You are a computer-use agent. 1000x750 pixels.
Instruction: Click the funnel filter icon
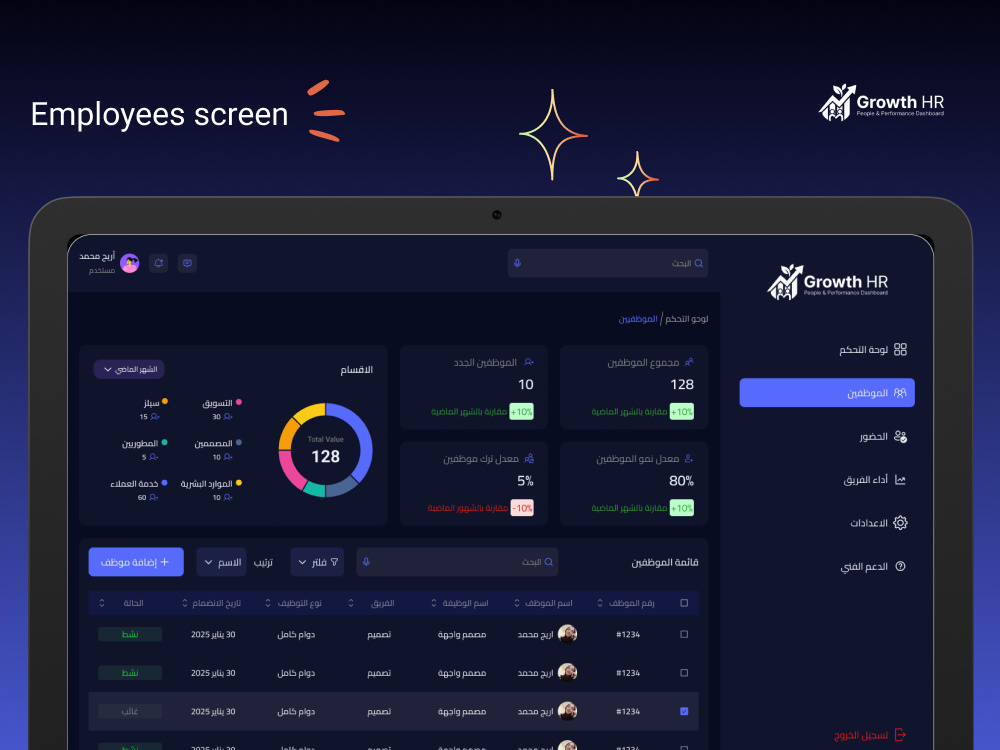click(x=334, y=562)
